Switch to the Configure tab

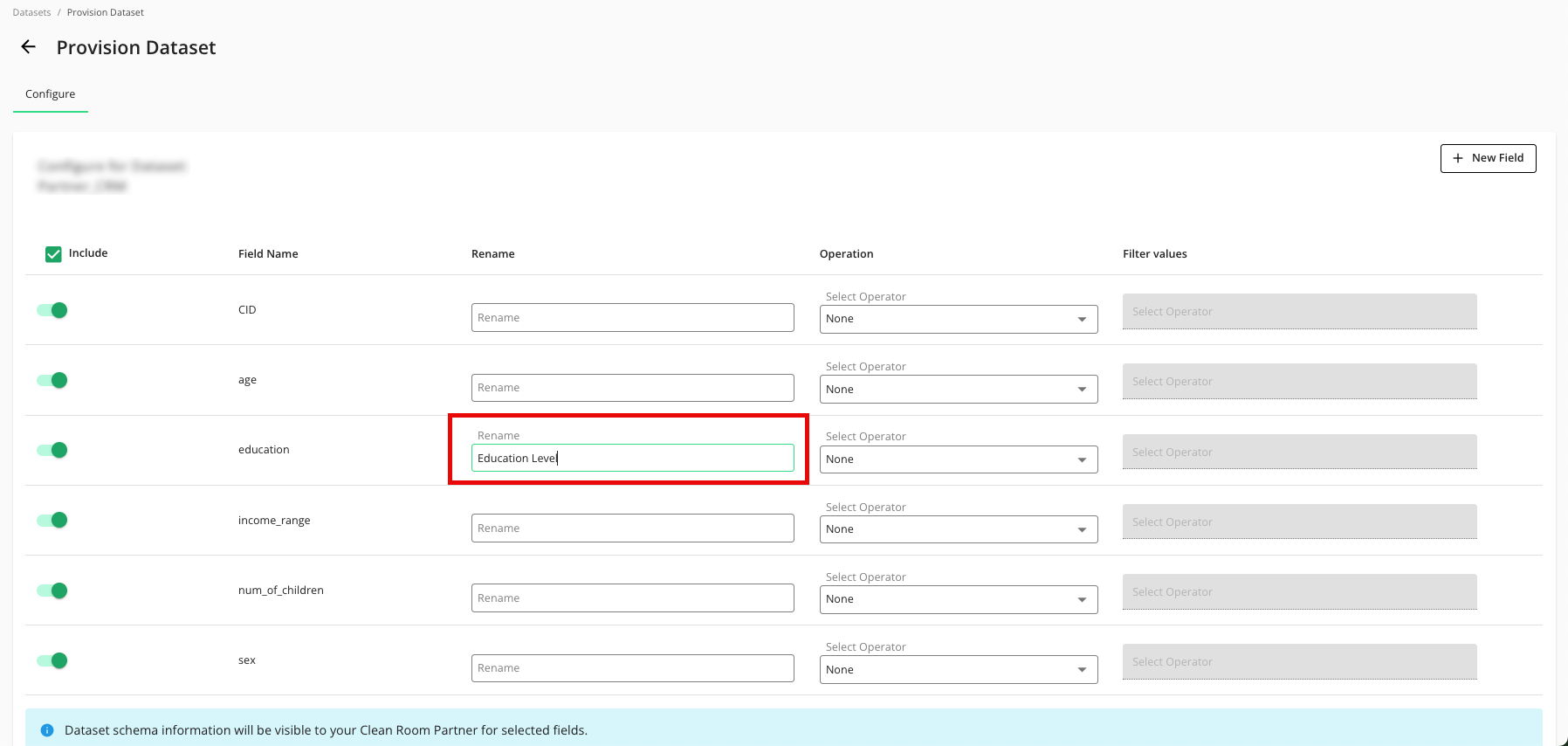[x=50, y=94]
